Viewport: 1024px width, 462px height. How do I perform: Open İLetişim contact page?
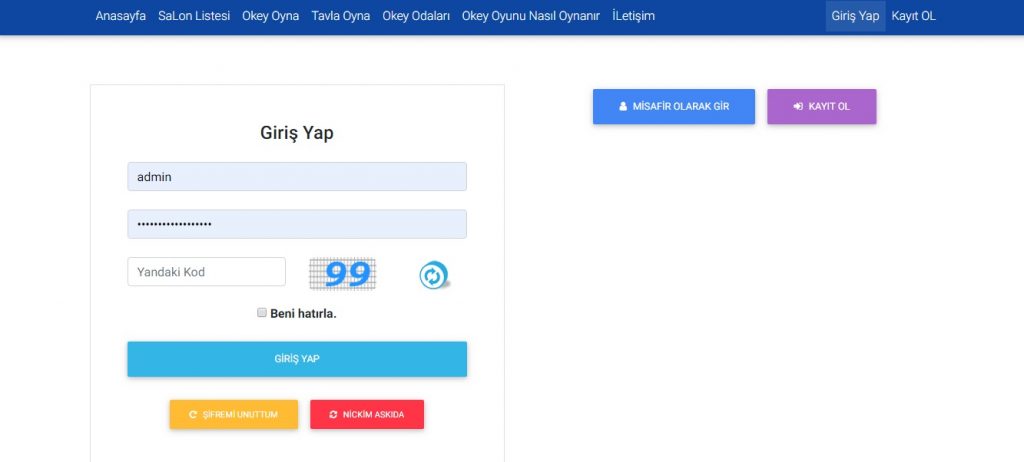[x=633, y=16]
